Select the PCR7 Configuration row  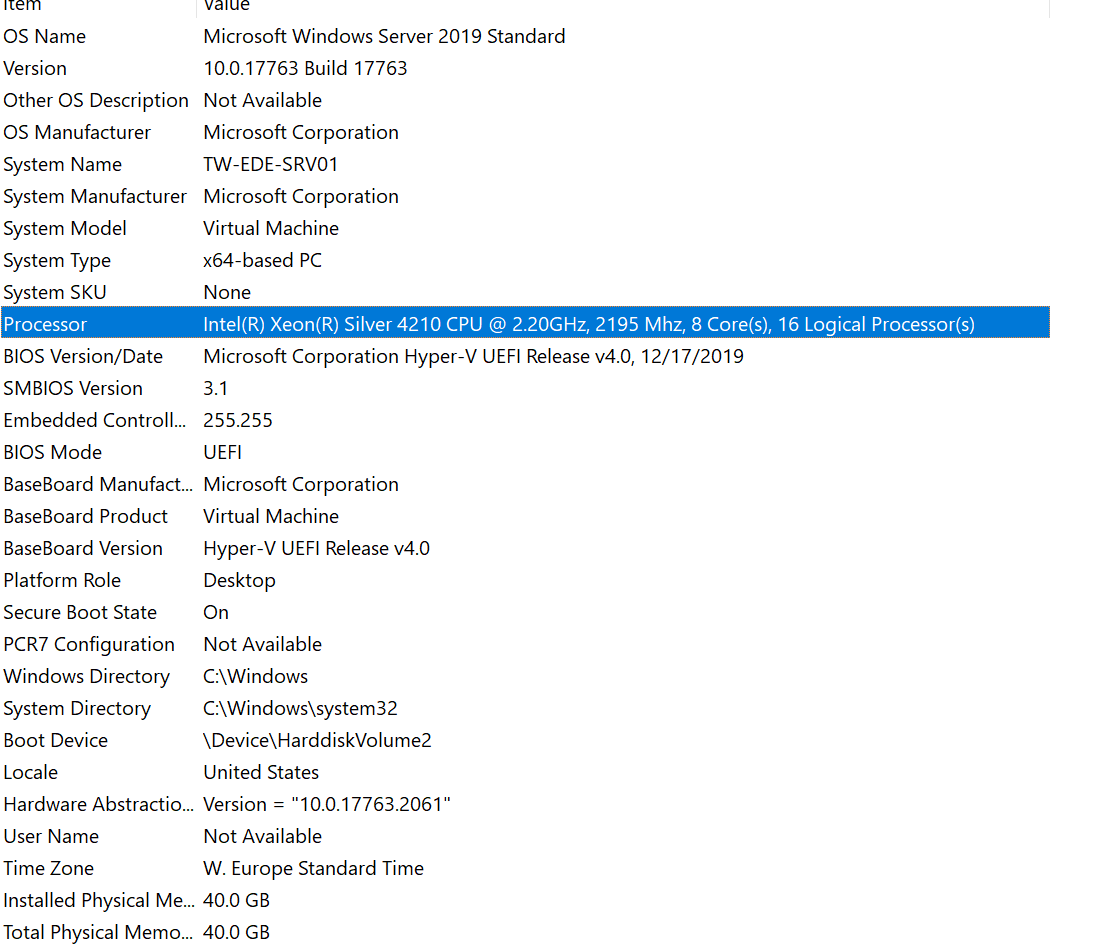[x=89, y=645]
